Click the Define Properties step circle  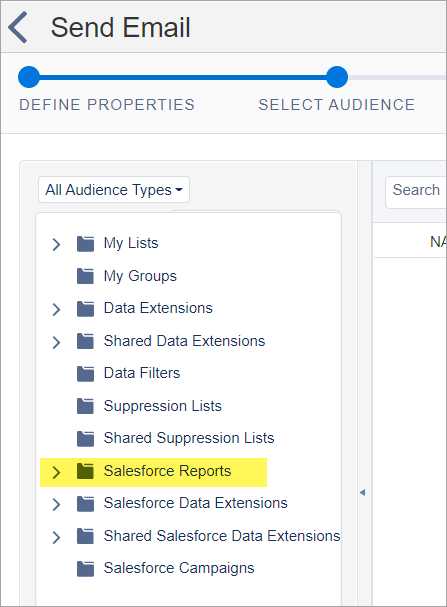click(x=29, y=77)
